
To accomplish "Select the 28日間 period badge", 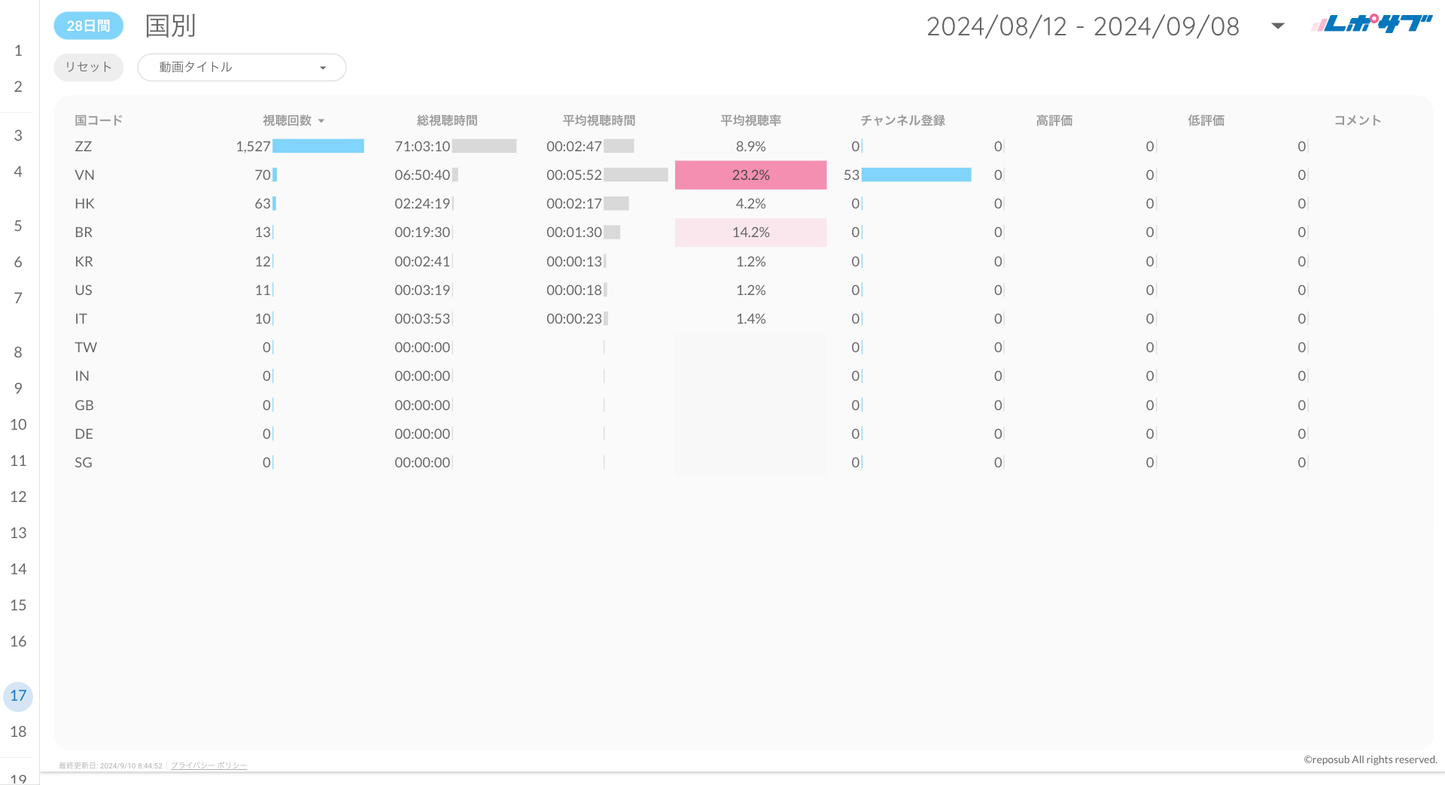I will pos(89,26).
